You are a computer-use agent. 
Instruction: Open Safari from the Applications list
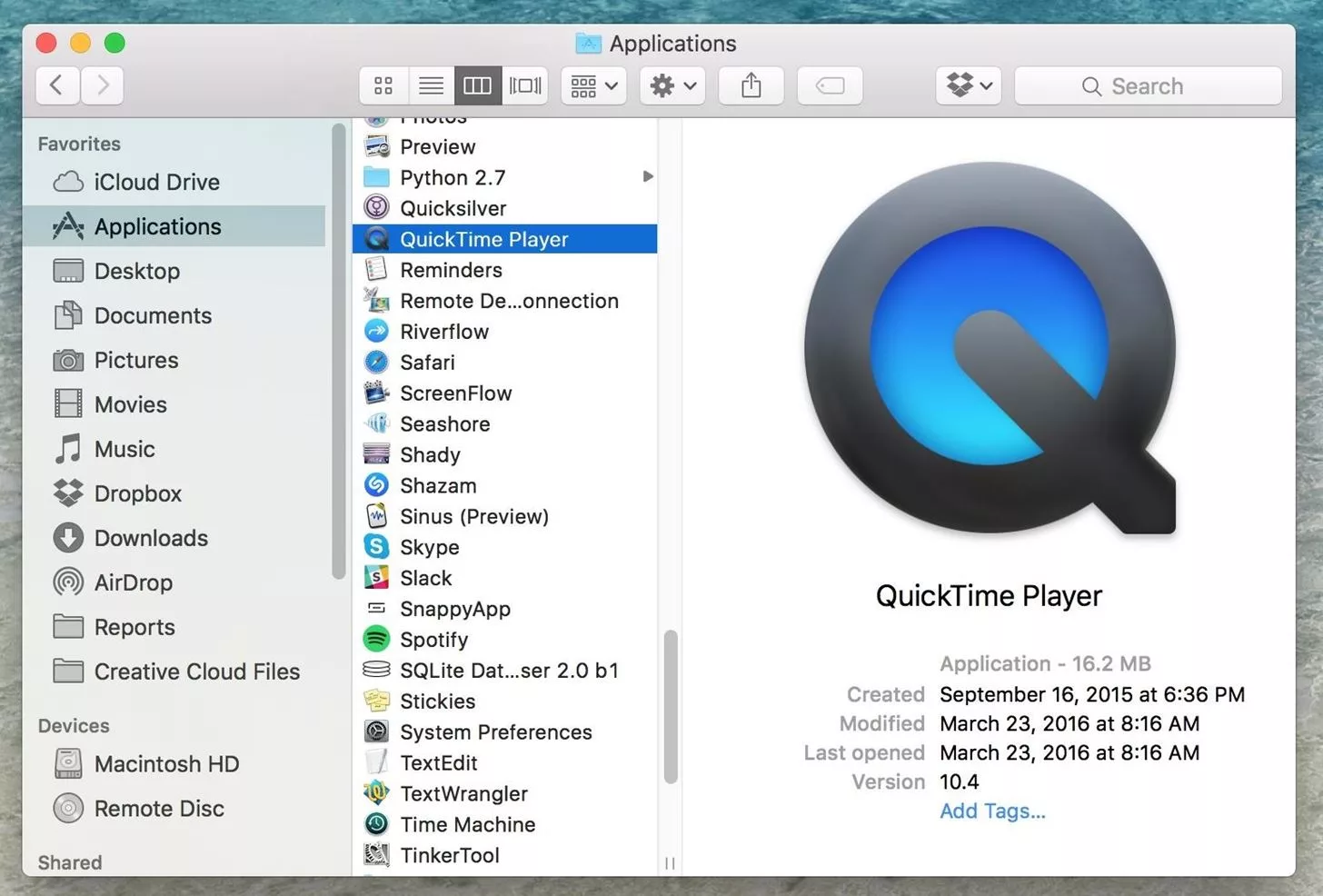tap(426, 362)
